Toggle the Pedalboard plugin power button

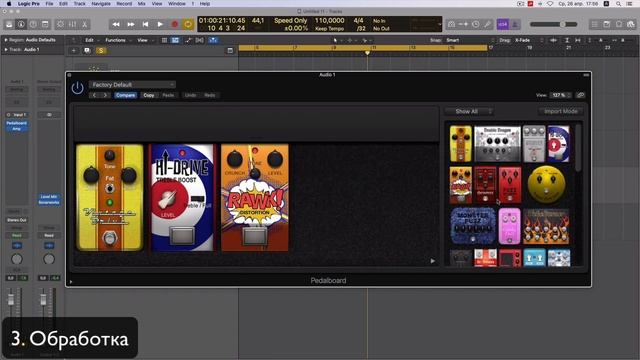pos(77,88)
